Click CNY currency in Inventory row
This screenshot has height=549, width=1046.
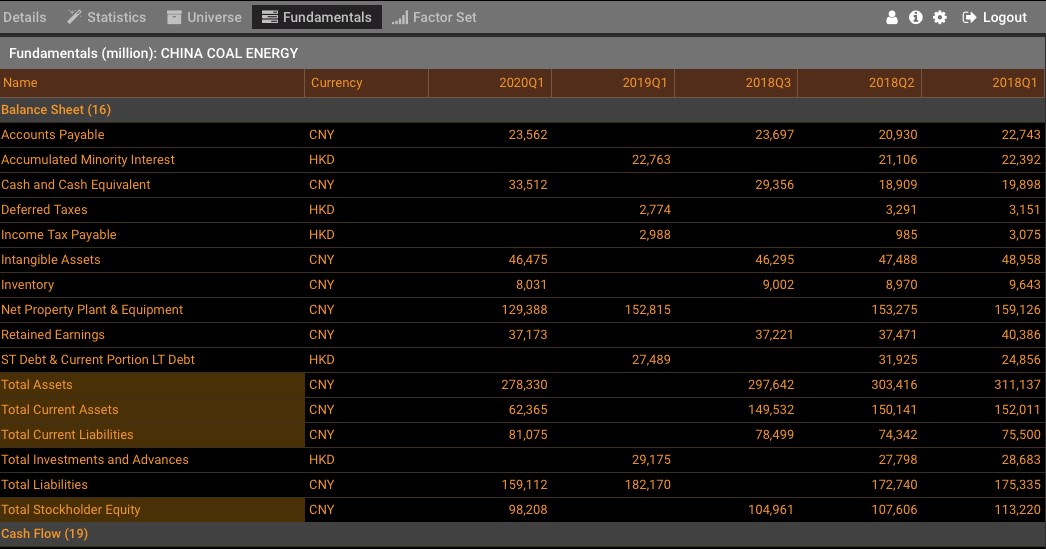click(x=322, y=285)
